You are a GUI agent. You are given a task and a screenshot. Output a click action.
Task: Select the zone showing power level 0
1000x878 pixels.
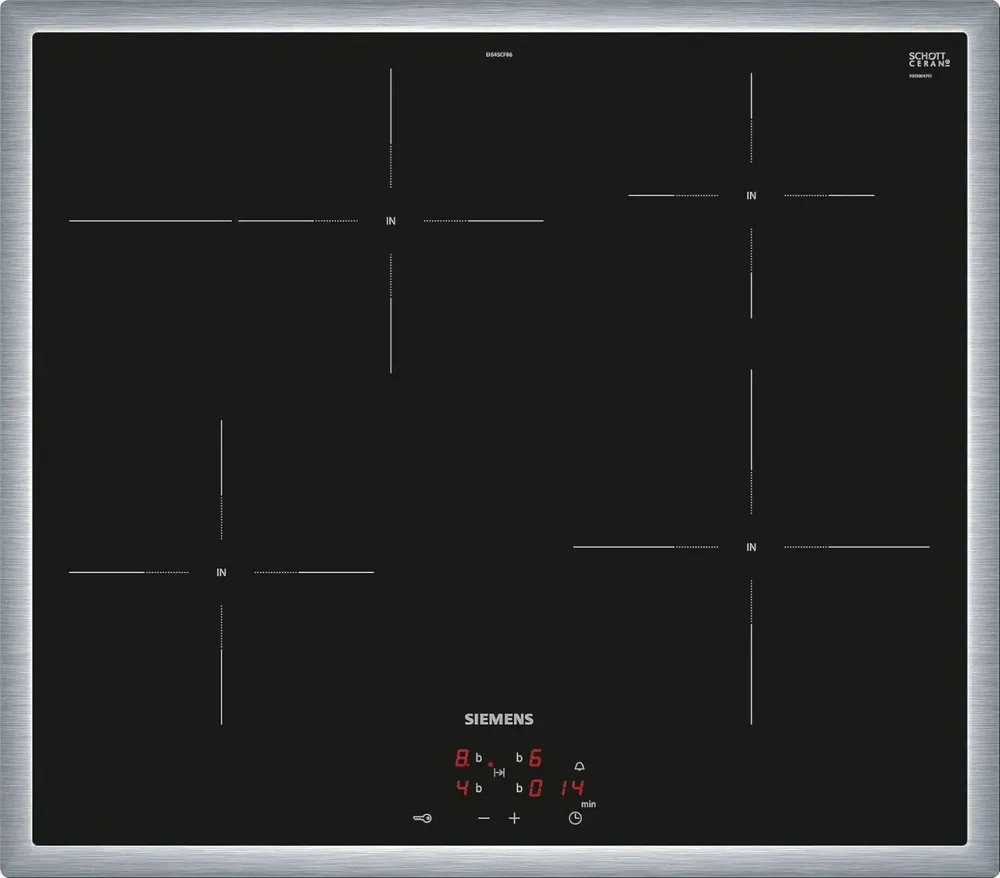click(x=535, y=787)
